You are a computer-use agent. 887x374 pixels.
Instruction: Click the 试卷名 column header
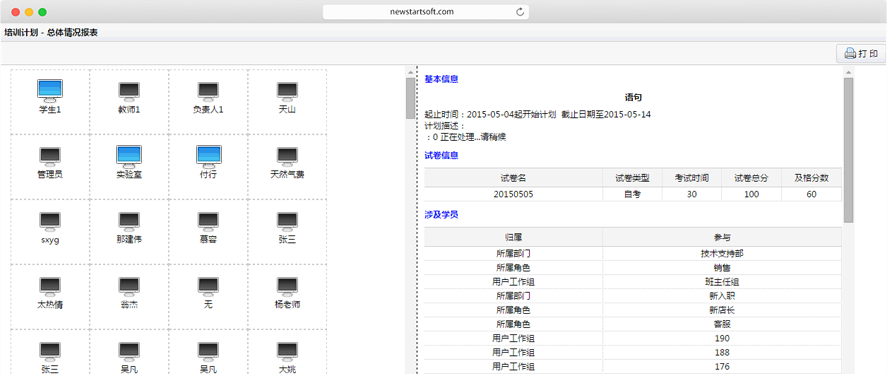pos(513,178)
